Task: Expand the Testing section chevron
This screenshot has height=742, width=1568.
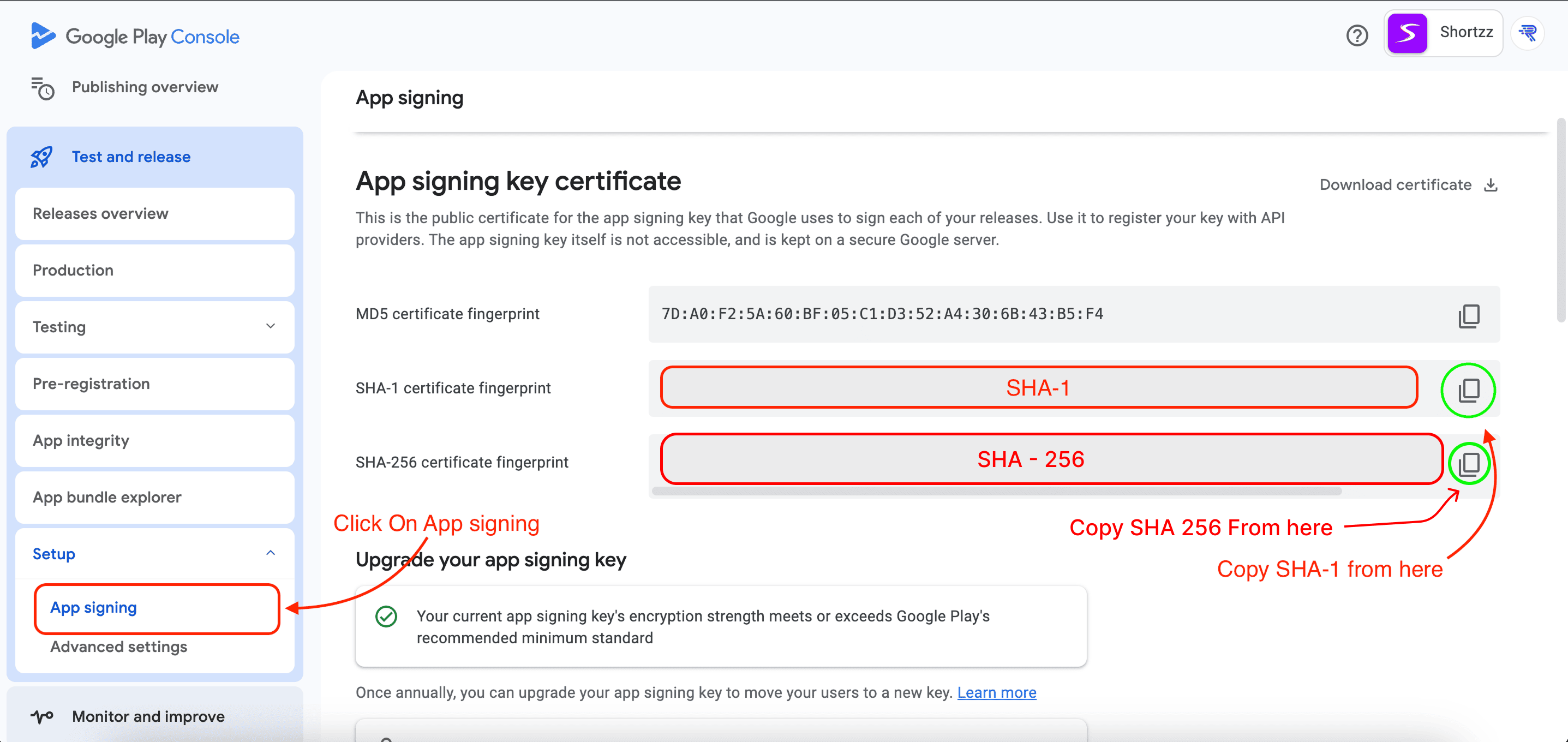Action: (271, 326)
